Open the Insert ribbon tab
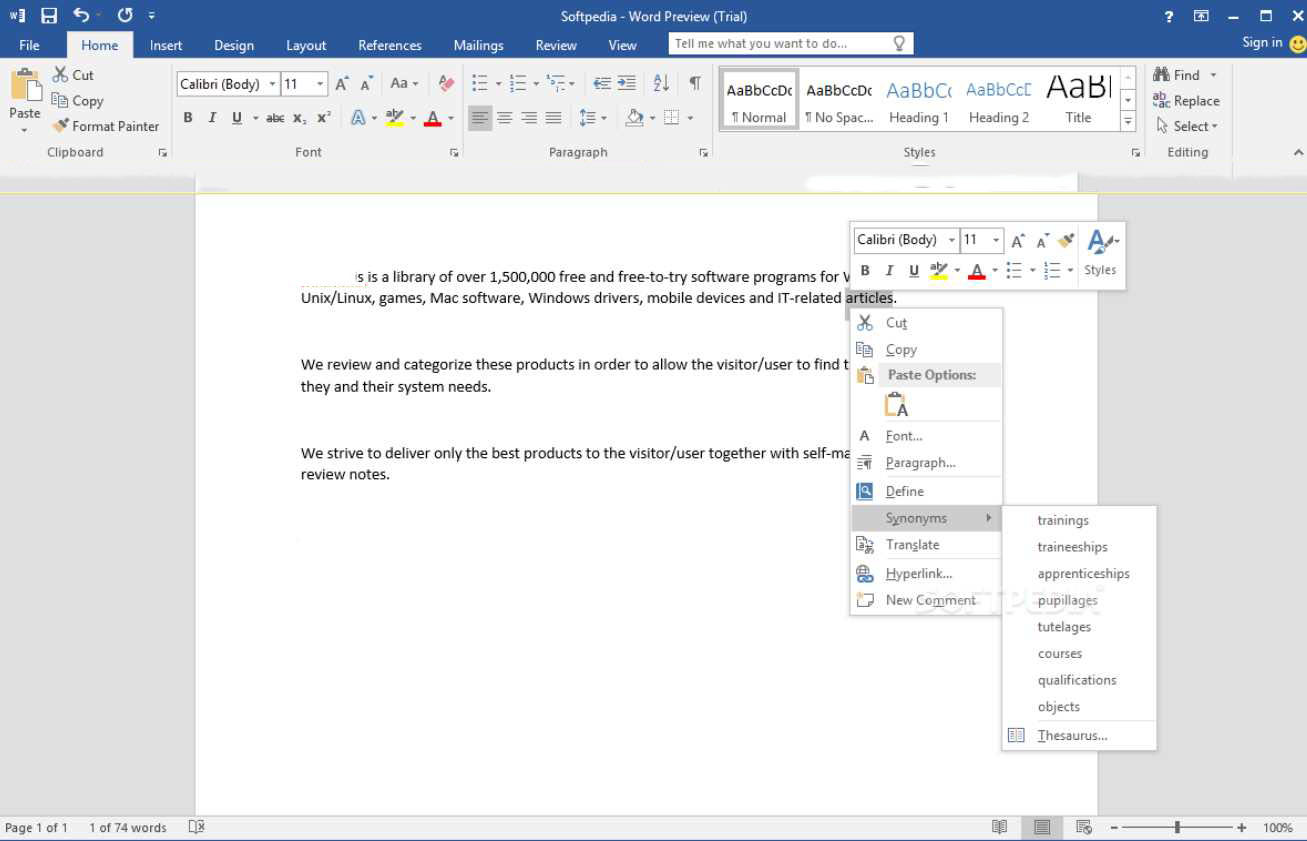The height and width of the screenshot is (841, 1307). pos(166,45)
